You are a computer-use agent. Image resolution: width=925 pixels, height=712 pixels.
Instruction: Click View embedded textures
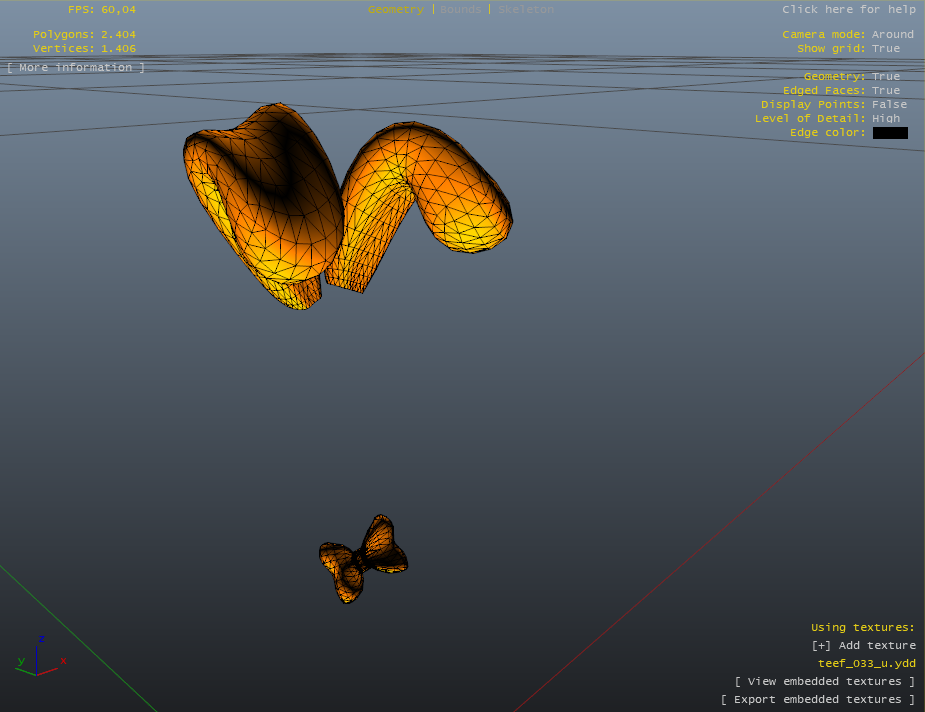click(x=825, y=681)
